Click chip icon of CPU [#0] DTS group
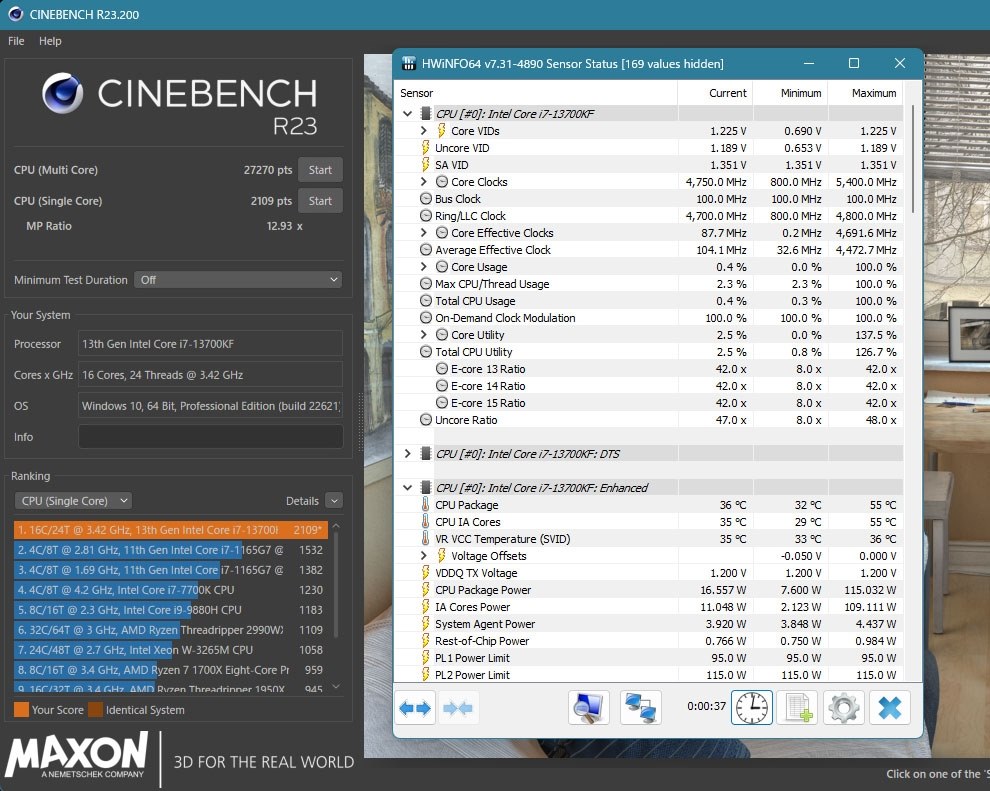Image resolution: width=990 pixels, height=791 pixels. click(x=426, y=453)
